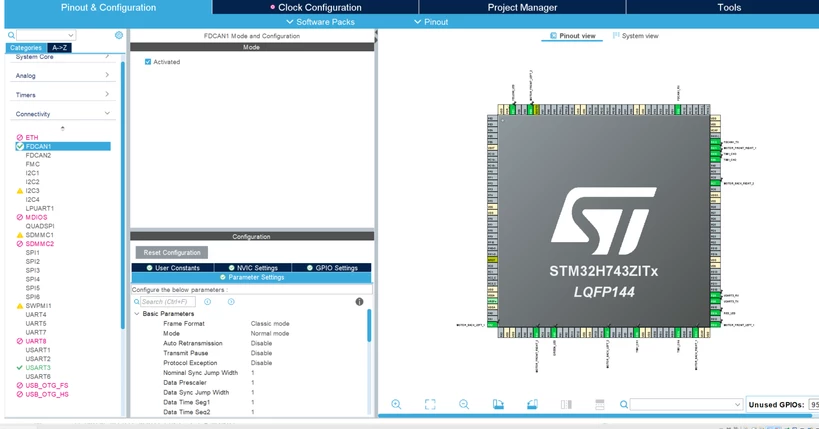Click the category list vertical scrollbar
This screenshot has height=429, width=819.
point(123,195)
